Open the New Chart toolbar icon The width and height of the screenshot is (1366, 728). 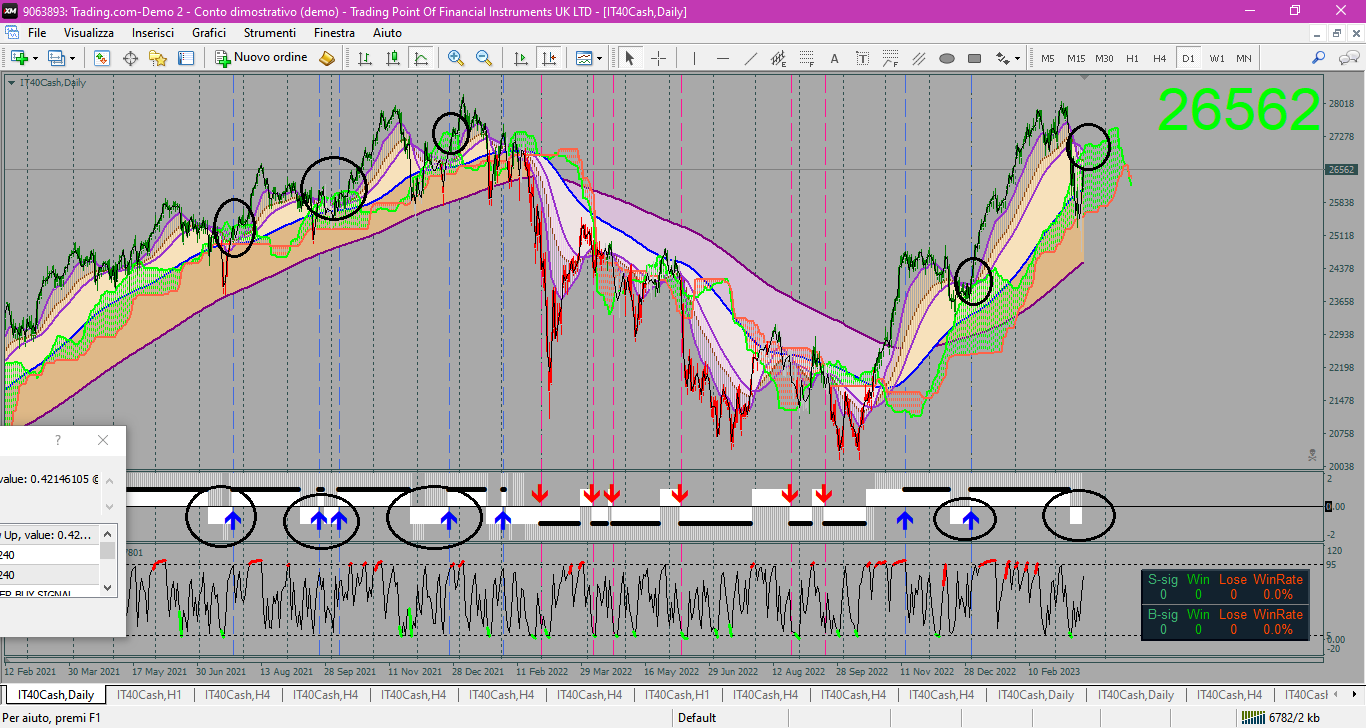(18, 58)
